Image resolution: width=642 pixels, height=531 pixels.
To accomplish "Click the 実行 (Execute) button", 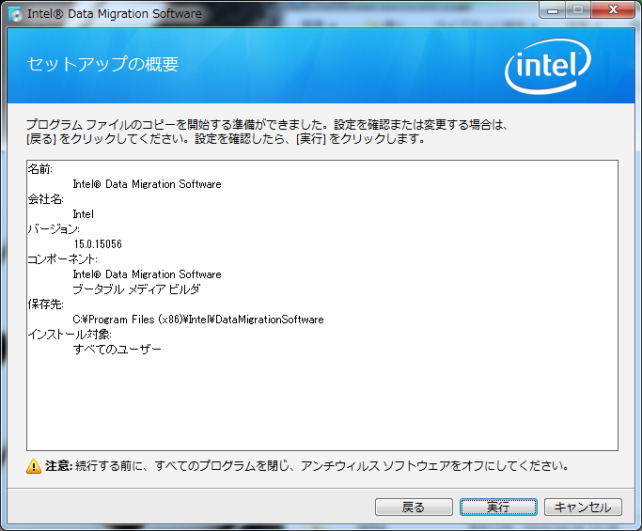I will (x=498, y=507).
